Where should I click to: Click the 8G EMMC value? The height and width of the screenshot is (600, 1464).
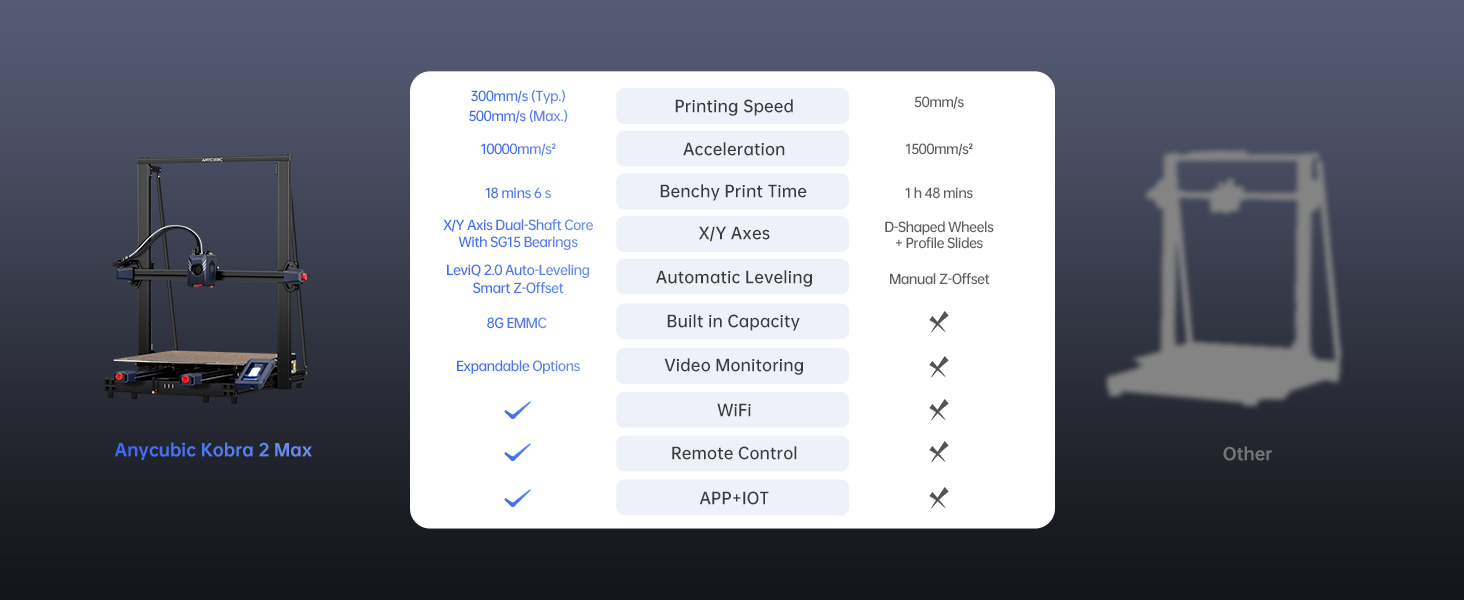click(x=517, y=323)
